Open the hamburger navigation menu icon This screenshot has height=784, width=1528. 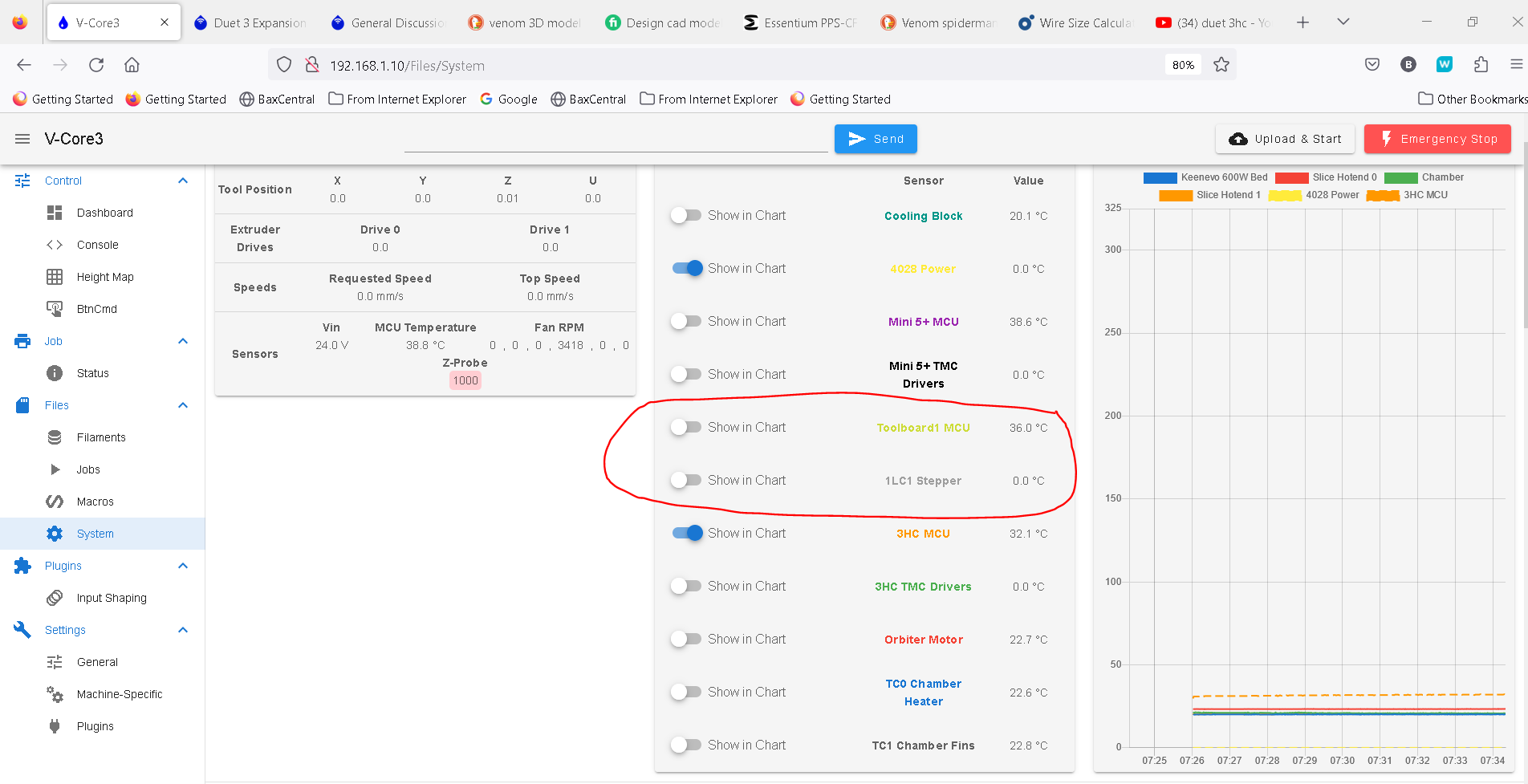coord(22,139)
